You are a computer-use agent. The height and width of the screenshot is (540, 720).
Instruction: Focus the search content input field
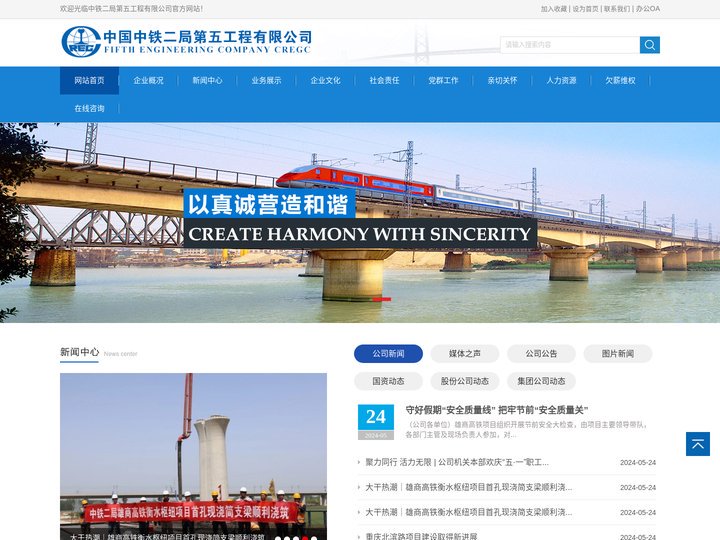click(570, 45)
